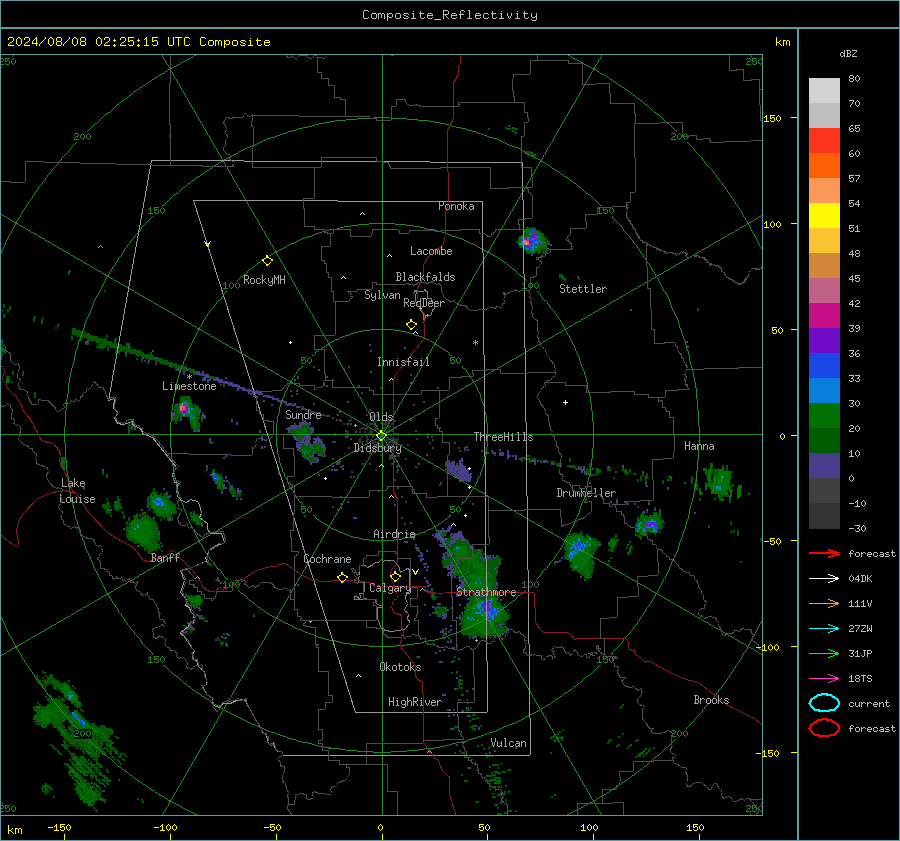Click the storm cell core below Strathmore
The image size is (900, 841).
(487, 609)
